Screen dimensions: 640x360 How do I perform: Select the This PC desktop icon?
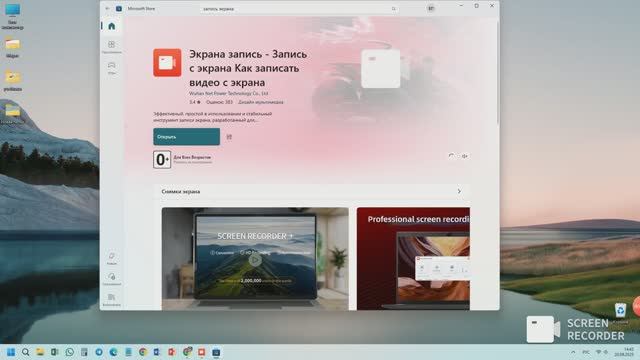12,16
